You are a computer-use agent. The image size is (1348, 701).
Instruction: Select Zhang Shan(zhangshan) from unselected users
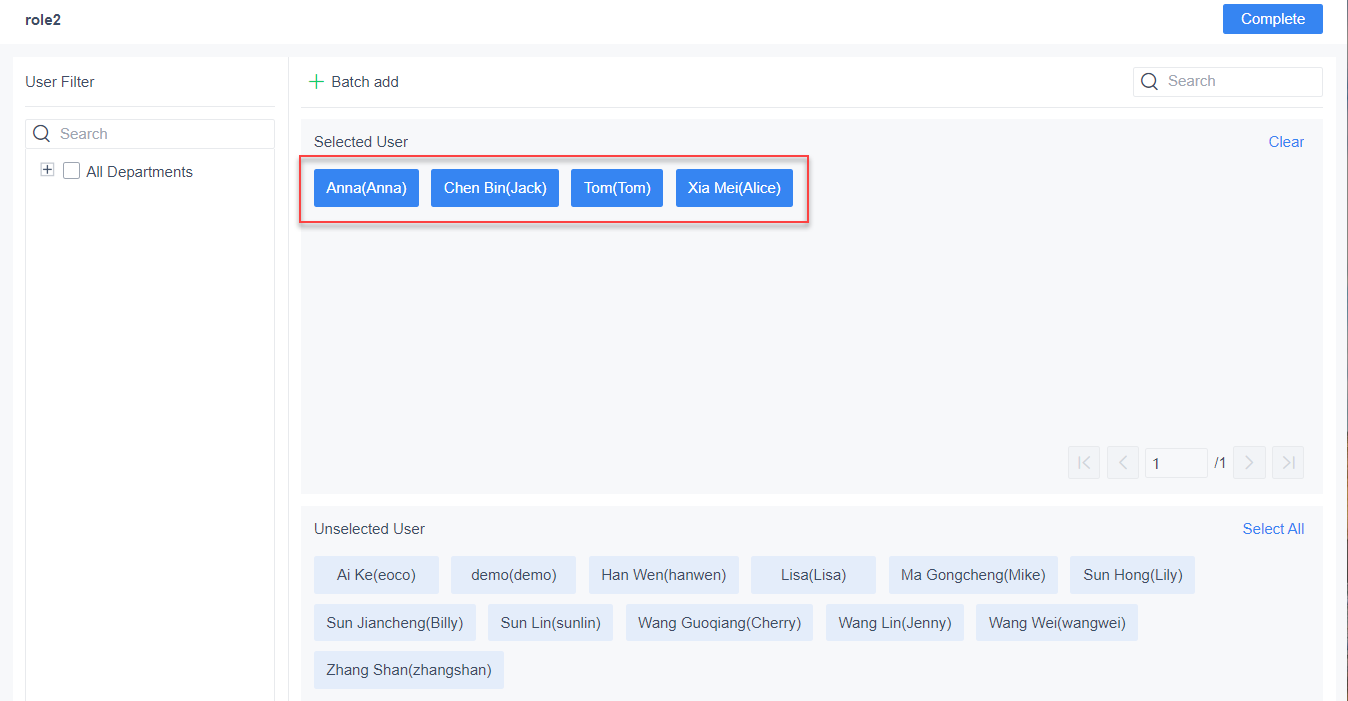pos(408,669)
